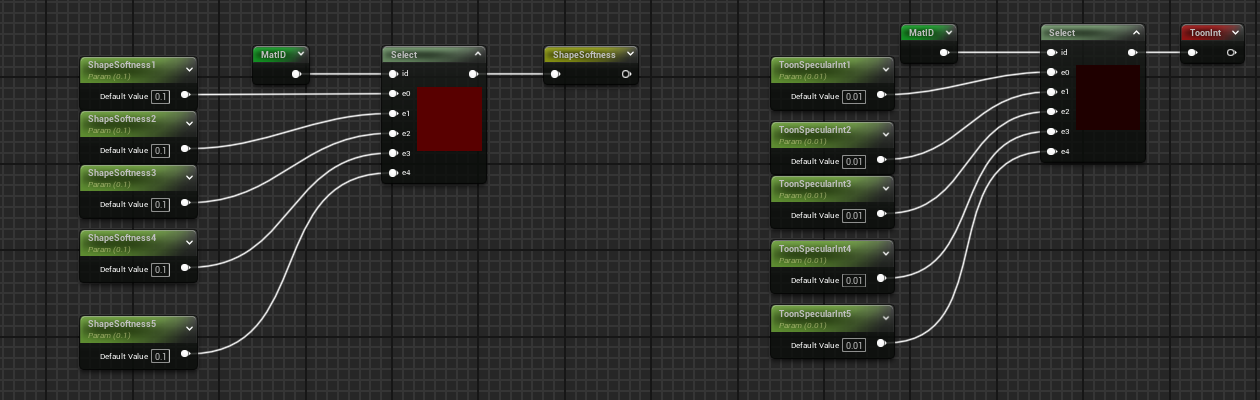Click the output pin on the yellow ShapeSoftness node
The height and width of the screenshot is (400, 1260).
[626, 74]
